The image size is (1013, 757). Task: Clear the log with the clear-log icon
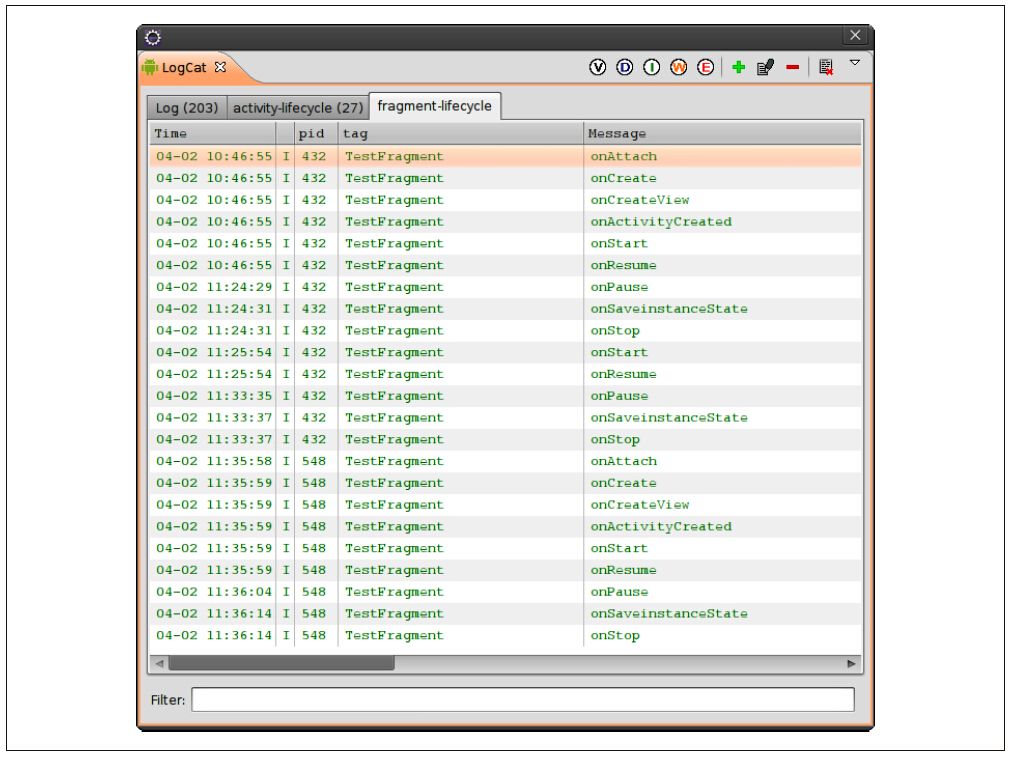pos(826,67)
